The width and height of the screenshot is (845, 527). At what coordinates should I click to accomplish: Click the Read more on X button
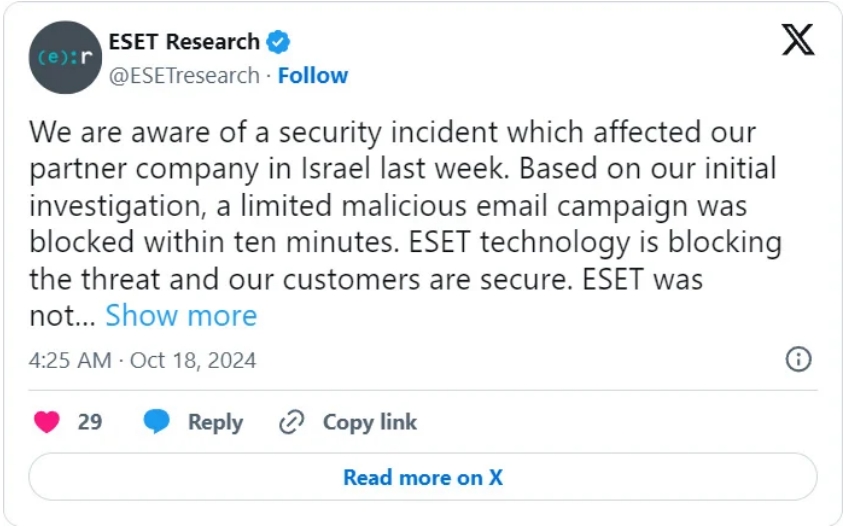coord(423,477)
